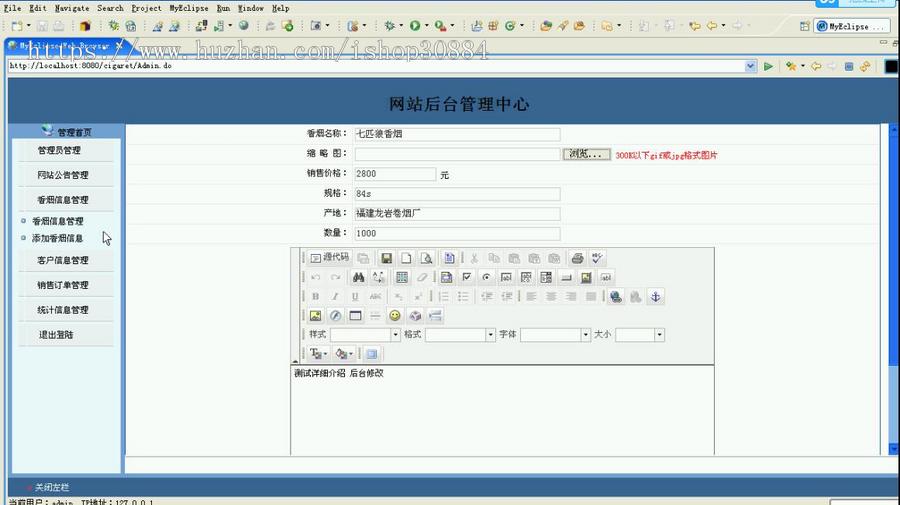This screenshot has height=505, width=900.
Task: Toggle bold formatting in the editor
Action: (x=315, y=297)
